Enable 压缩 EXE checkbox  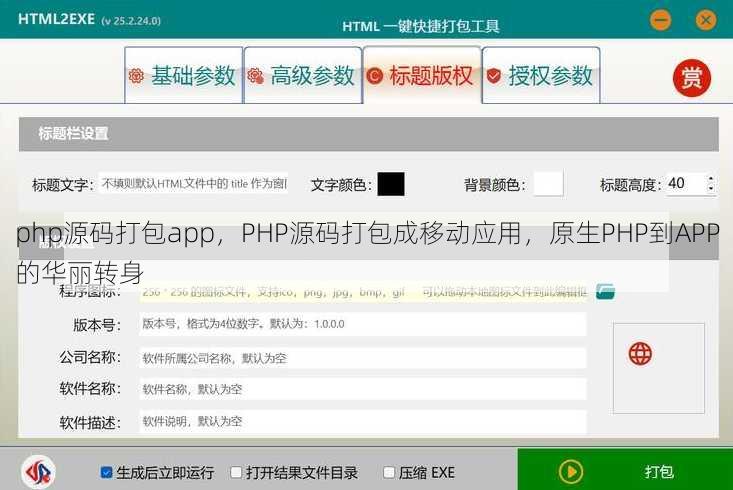pos(388,472)
